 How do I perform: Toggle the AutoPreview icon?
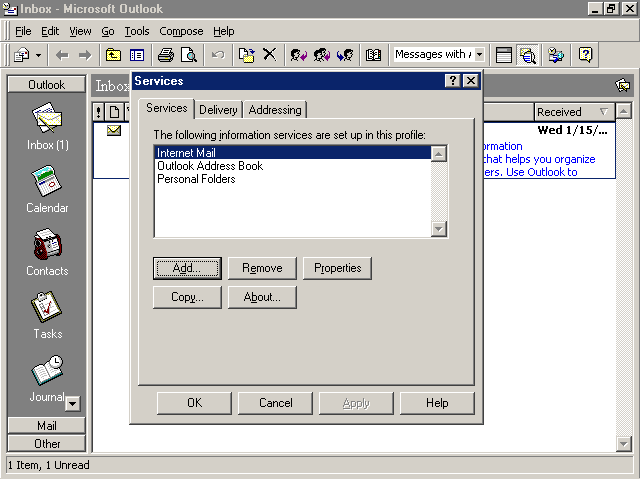(x=527, y=55)
